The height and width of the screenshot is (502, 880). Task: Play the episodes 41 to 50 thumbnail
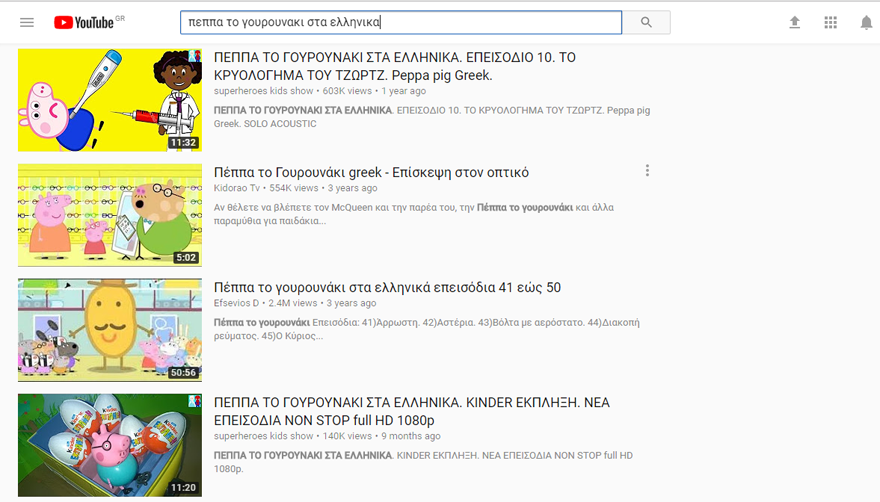(x=110, y=330)
